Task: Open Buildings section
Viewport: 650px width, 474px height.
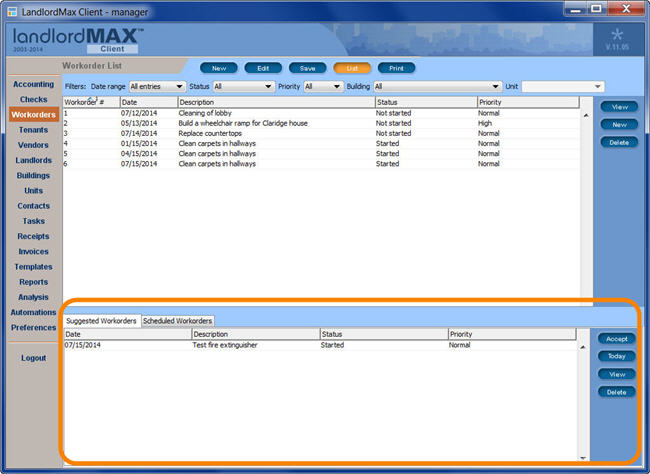Action: pyautogui.click(x=34, y=175)
